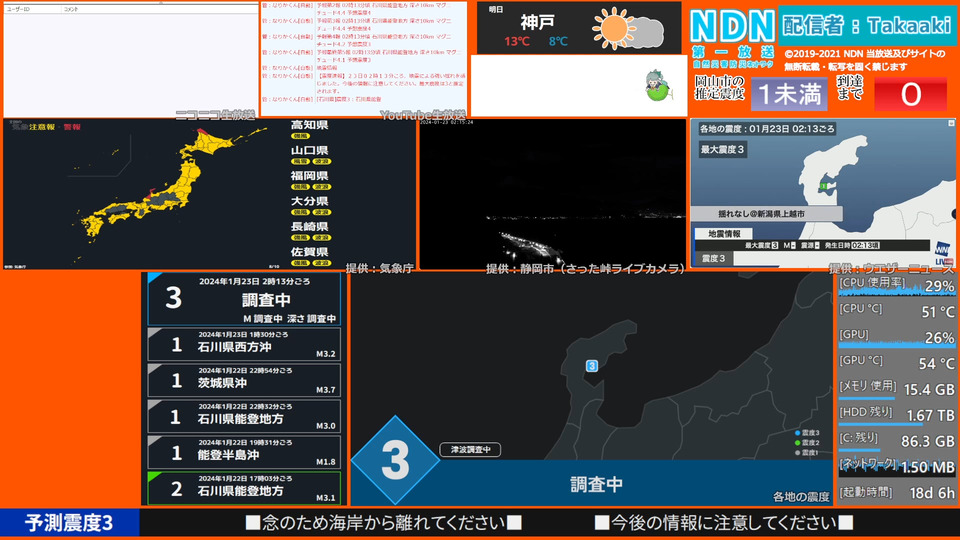Click the 震度1 gray legend dot

[797, 452]
